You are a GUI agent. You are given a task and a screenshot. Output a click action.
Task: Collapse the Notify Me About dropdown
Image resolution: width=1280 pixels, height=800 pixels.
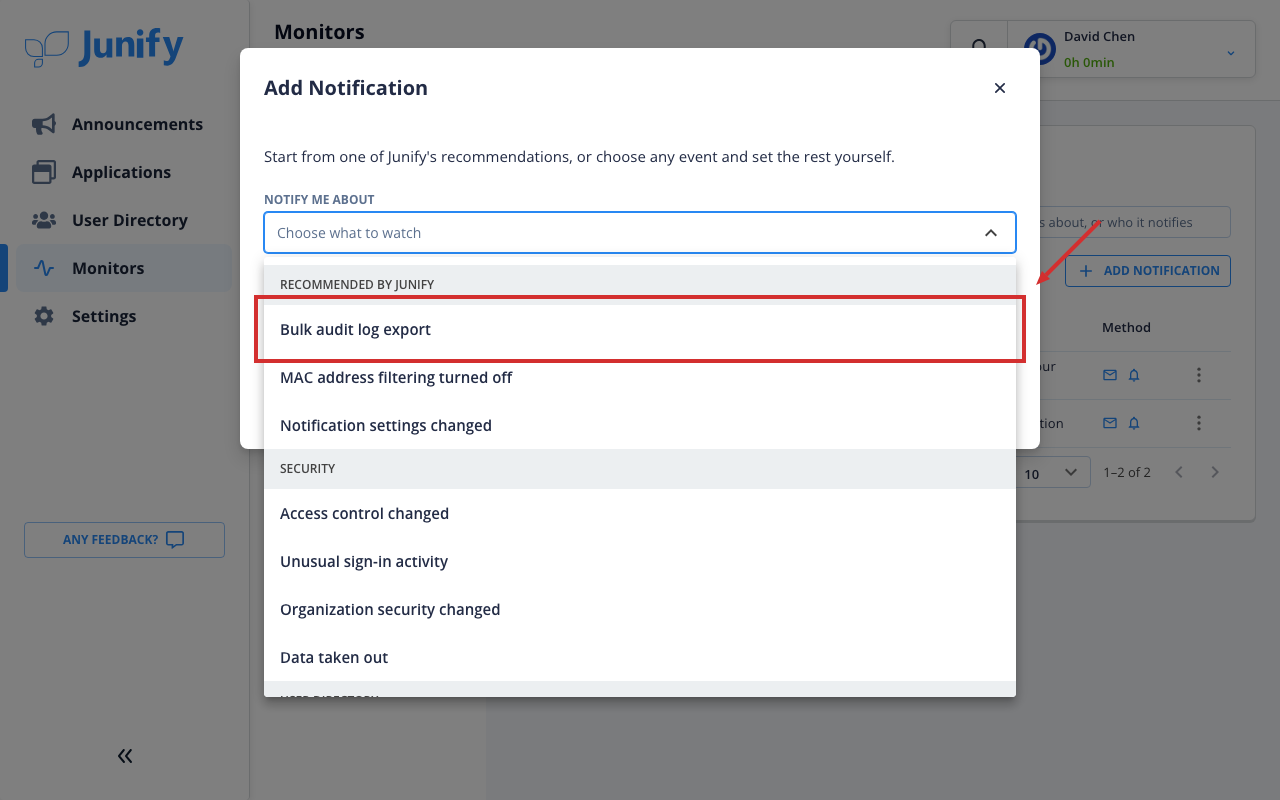[x=991, y=233]
